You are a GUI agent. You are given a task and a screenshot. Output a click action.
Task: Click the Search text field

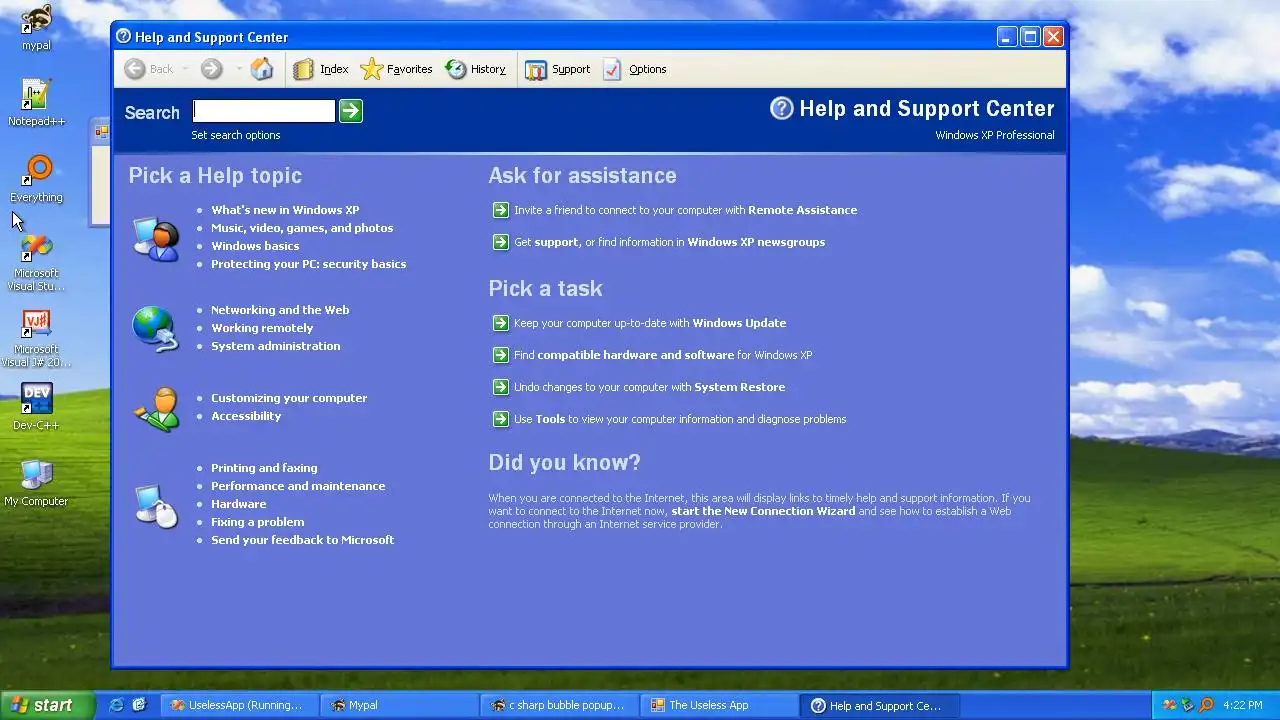point(264,111)
